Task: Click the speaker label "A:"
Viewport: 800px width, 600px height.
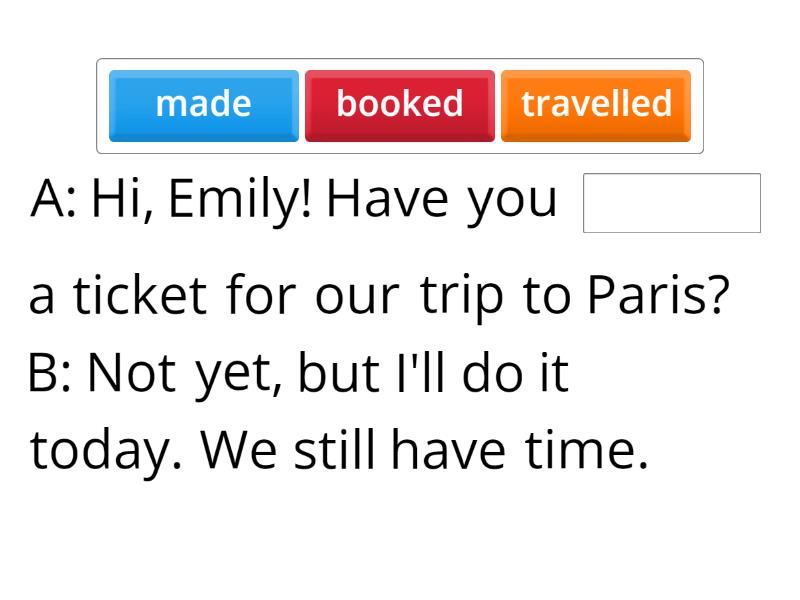Action: (54, 200)
